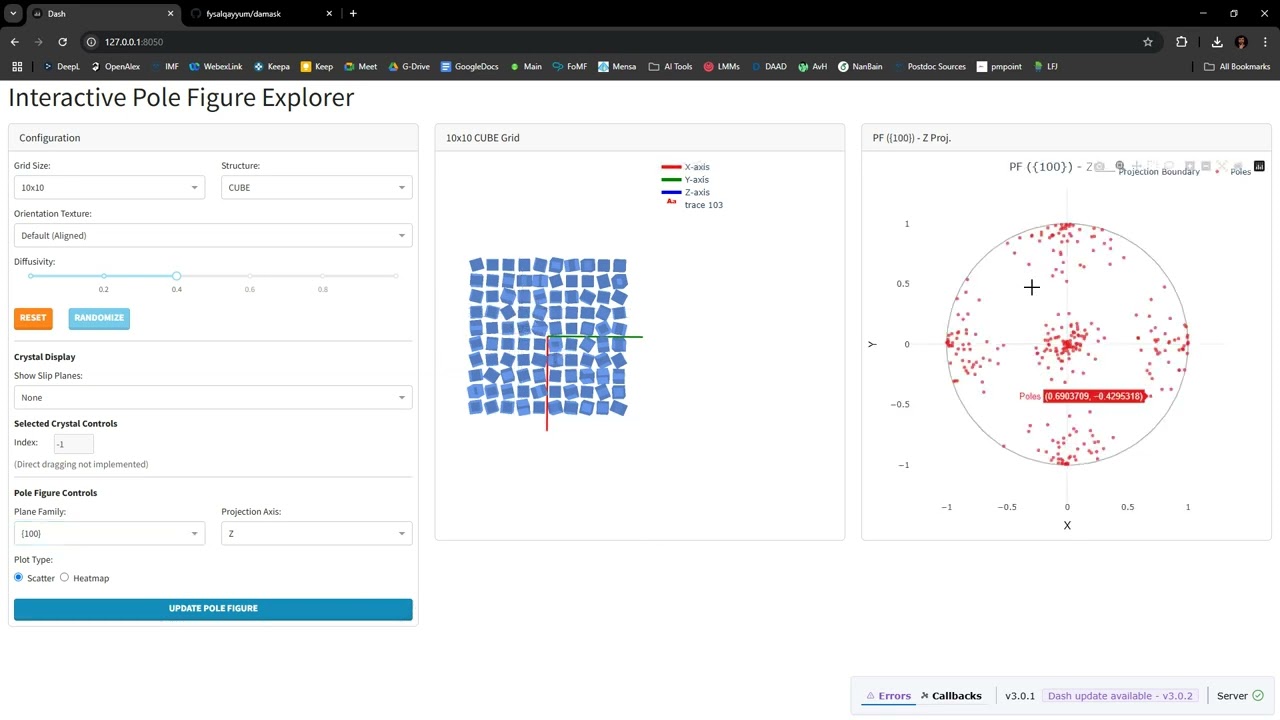This screenshot has height=720, width=1280.
Task: Expand the Orientation Texture dropdown
Action: pyautogui.click(x=213, y=236)
